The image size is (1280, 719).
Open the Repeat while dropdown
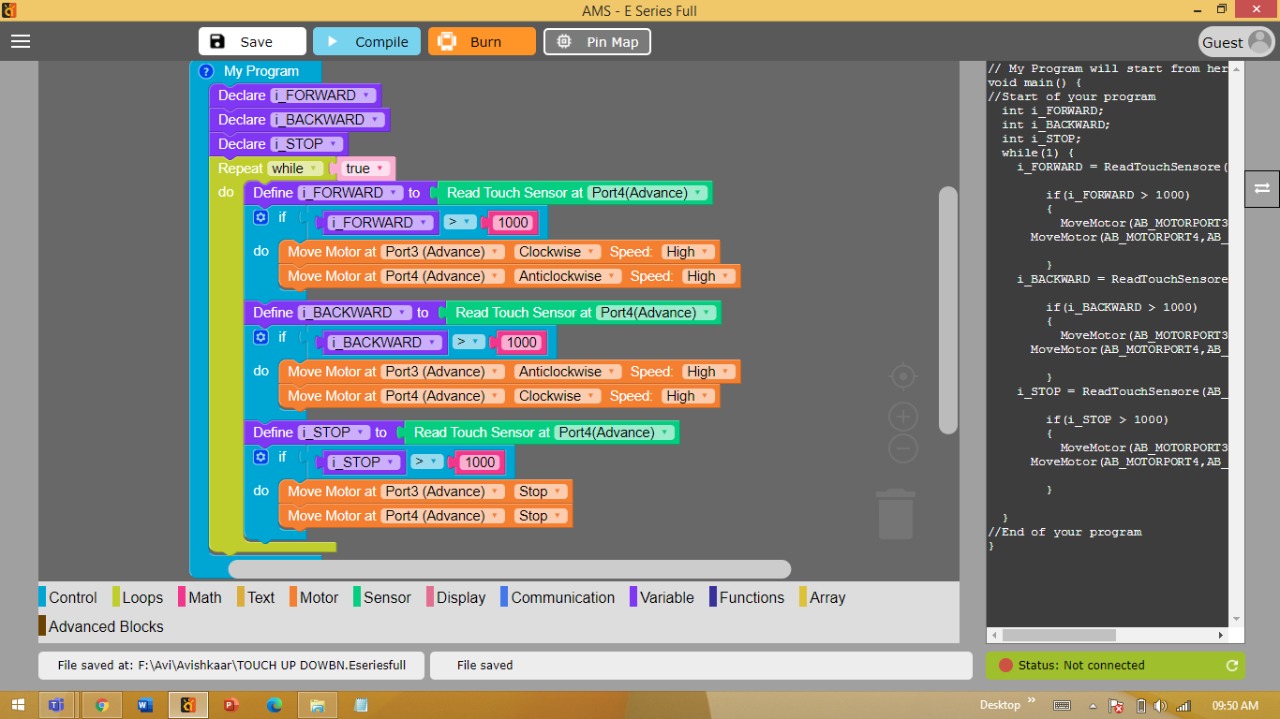[295, 168]
